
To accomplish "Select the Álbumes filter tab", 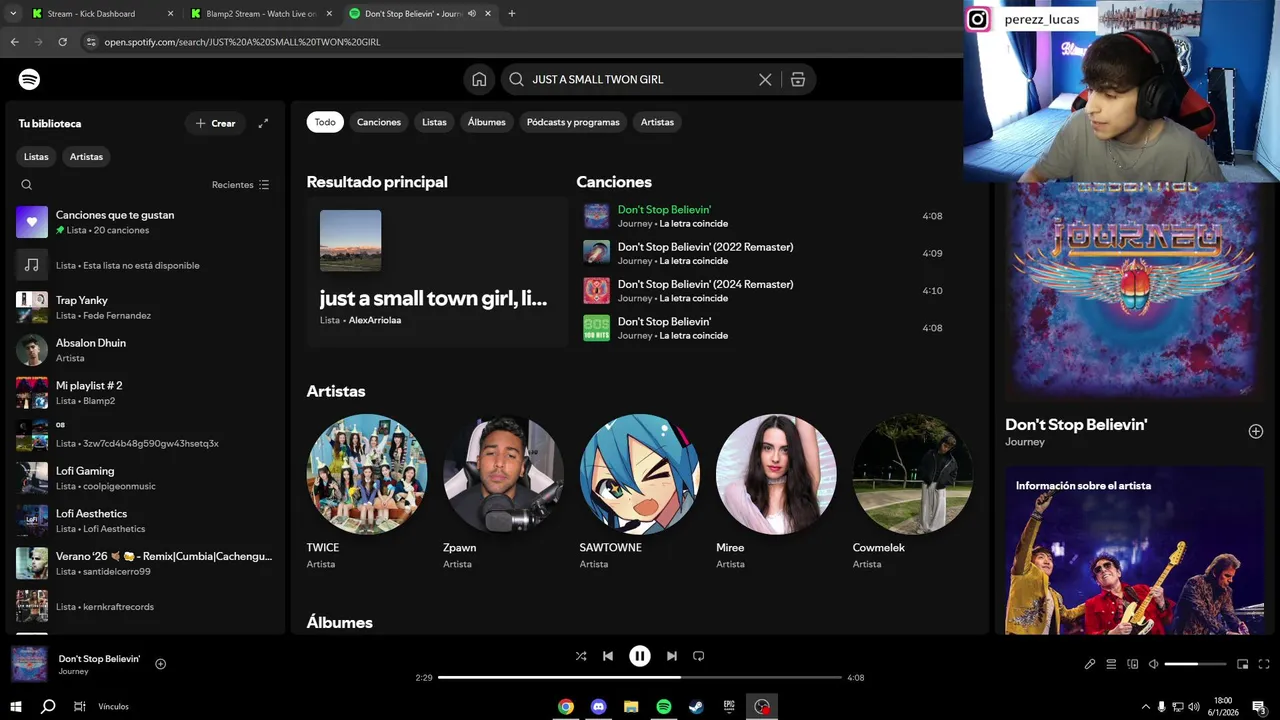I will coord(487,122).
